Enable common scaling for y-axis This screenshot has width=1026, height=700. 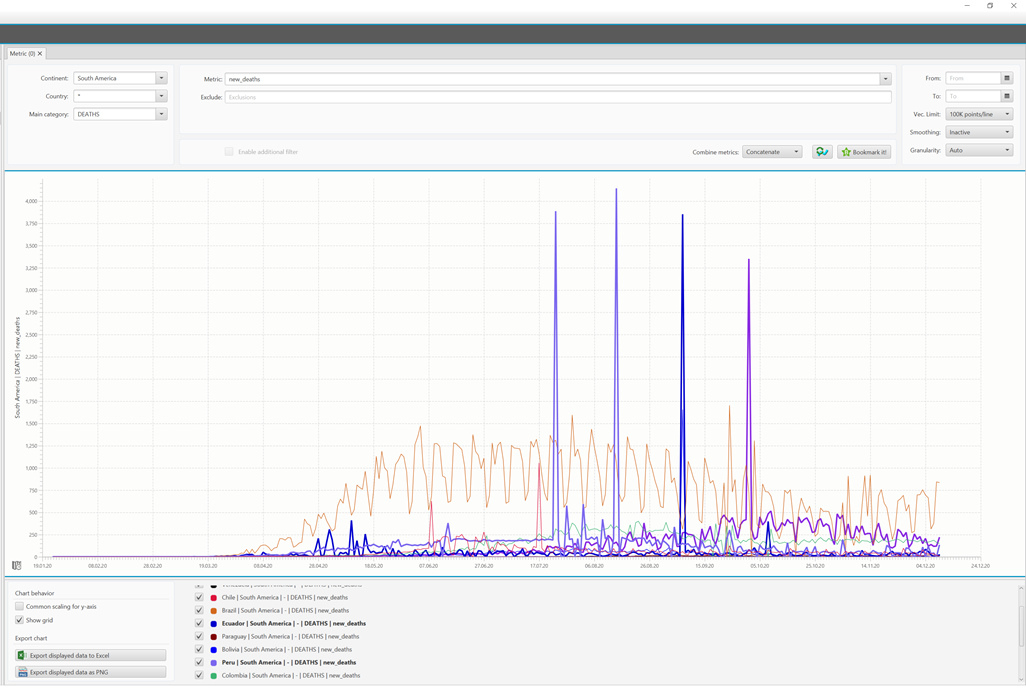[x=20, y=606]
